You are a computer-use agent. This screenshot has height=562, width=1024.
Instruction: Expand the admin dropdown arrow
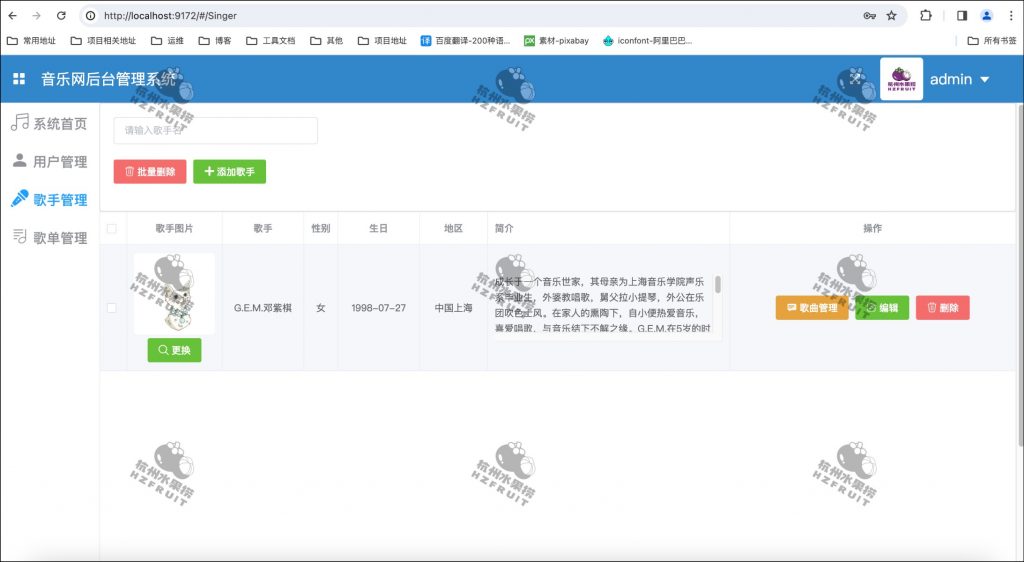click(985, 80)
